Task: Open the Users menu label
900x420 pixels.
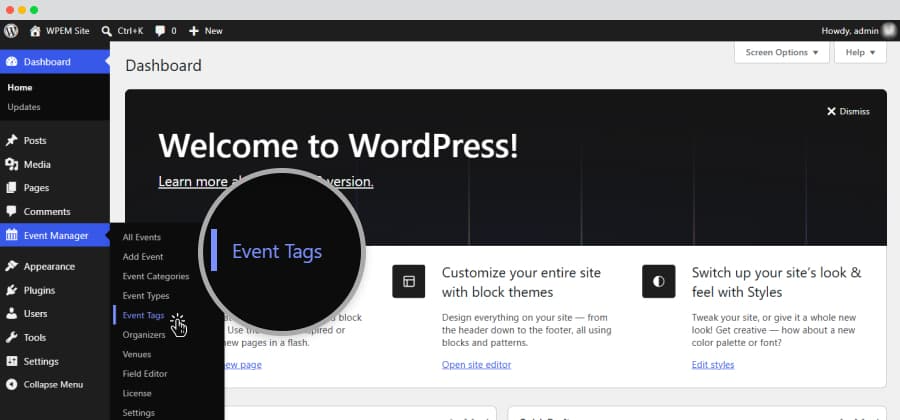Action: (36, 314)
